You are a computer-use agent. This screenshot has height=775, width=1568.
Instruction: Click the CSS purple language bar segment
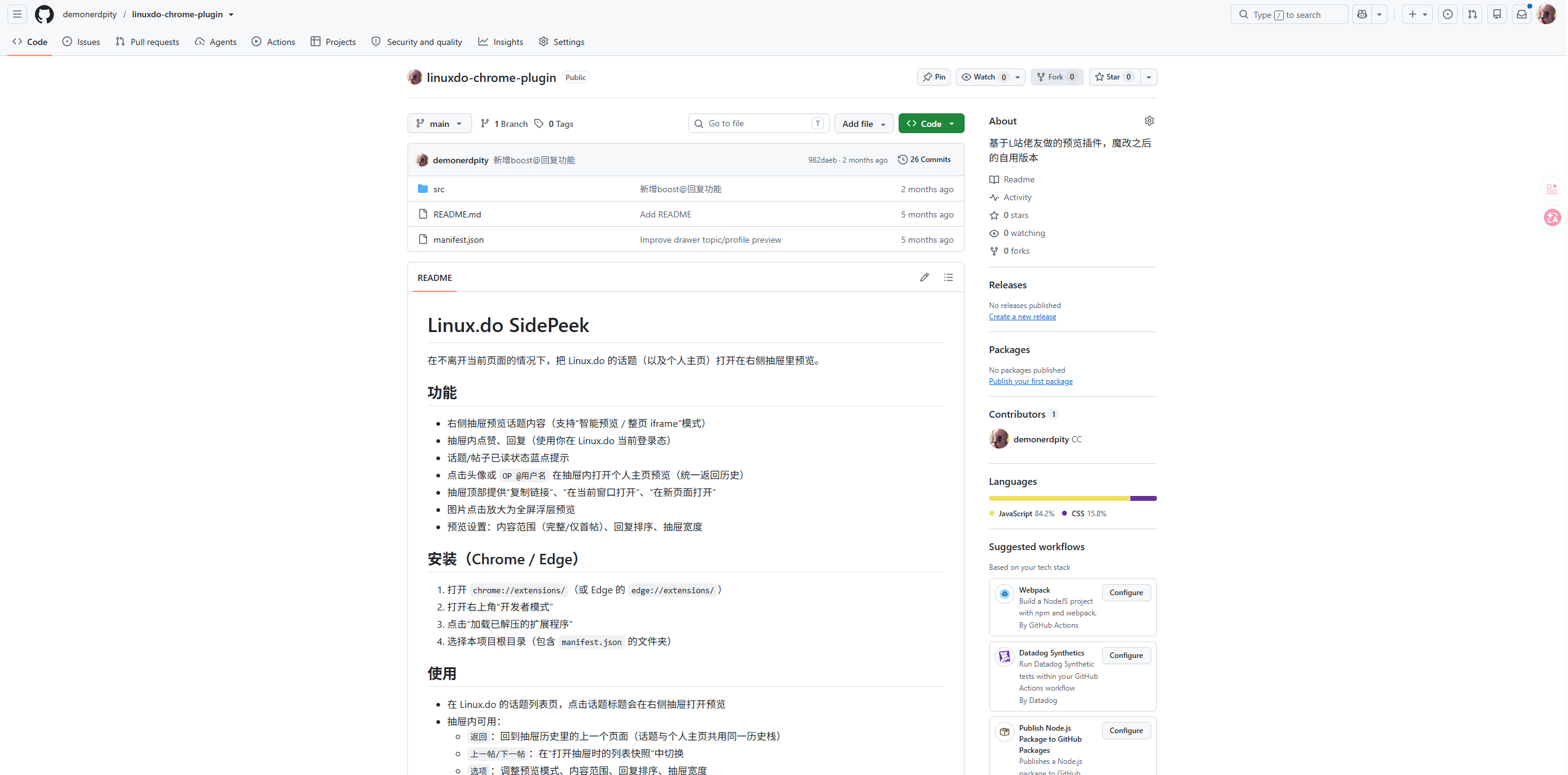click(1143, 498)
